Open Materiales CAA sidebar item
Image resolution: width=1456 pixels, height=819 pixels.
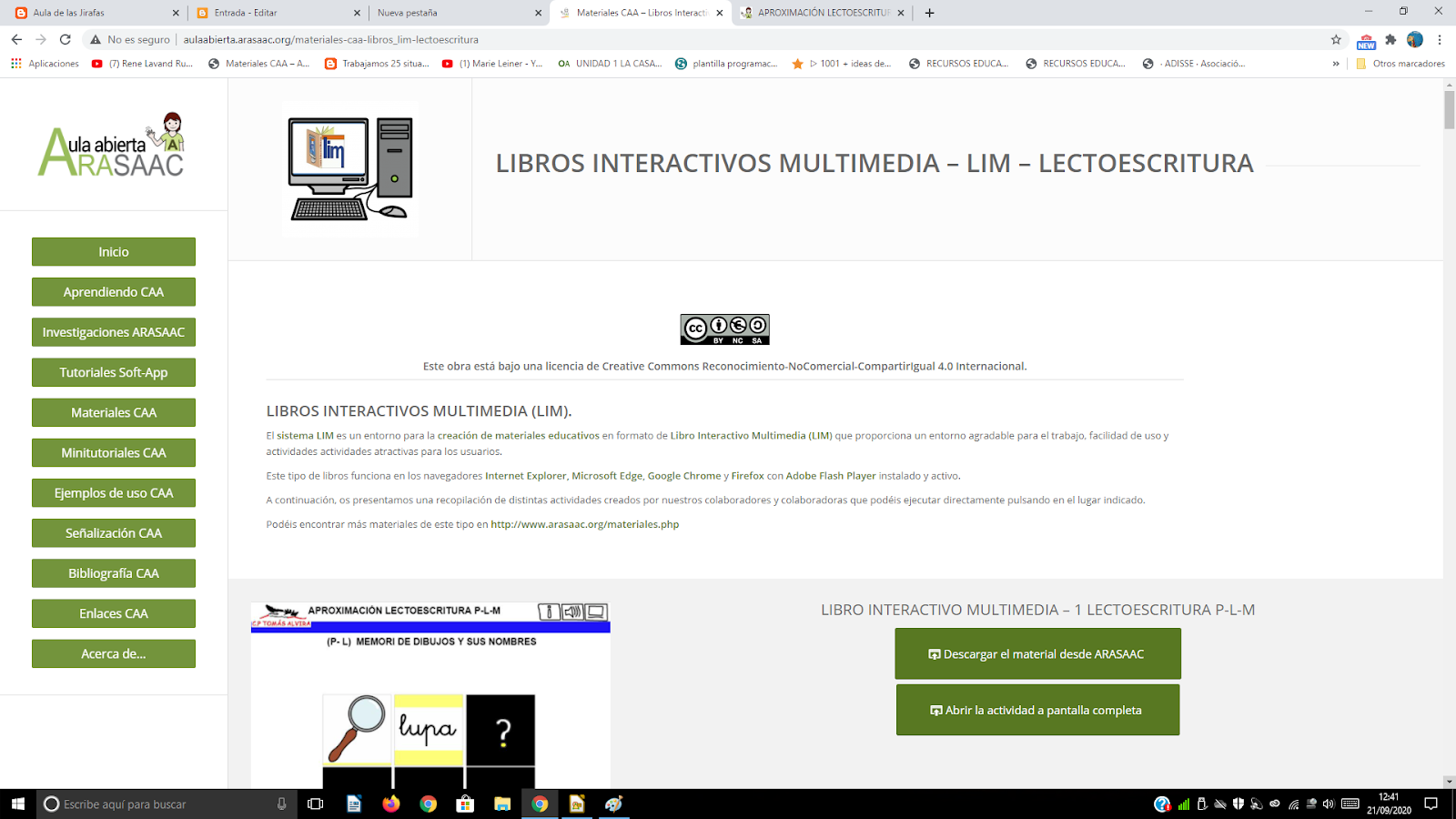point(114,412)
